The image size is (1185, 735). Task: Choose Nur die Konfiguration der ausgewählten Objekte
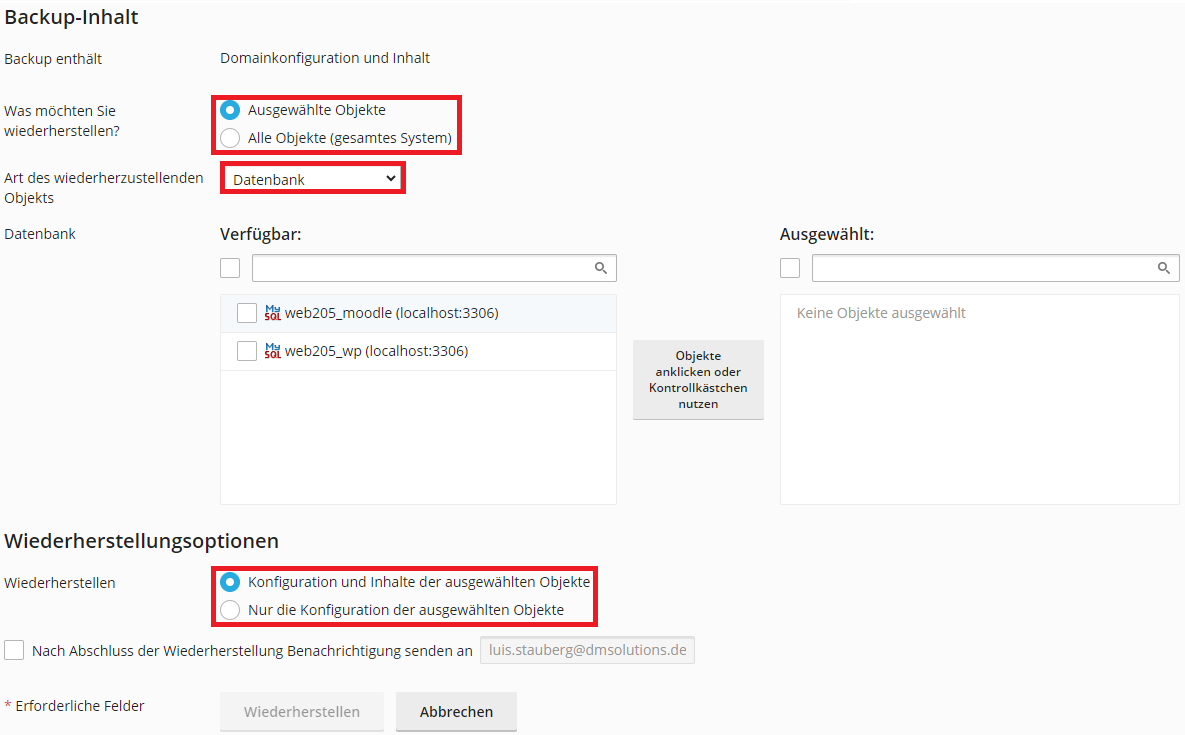pos(230,610)
